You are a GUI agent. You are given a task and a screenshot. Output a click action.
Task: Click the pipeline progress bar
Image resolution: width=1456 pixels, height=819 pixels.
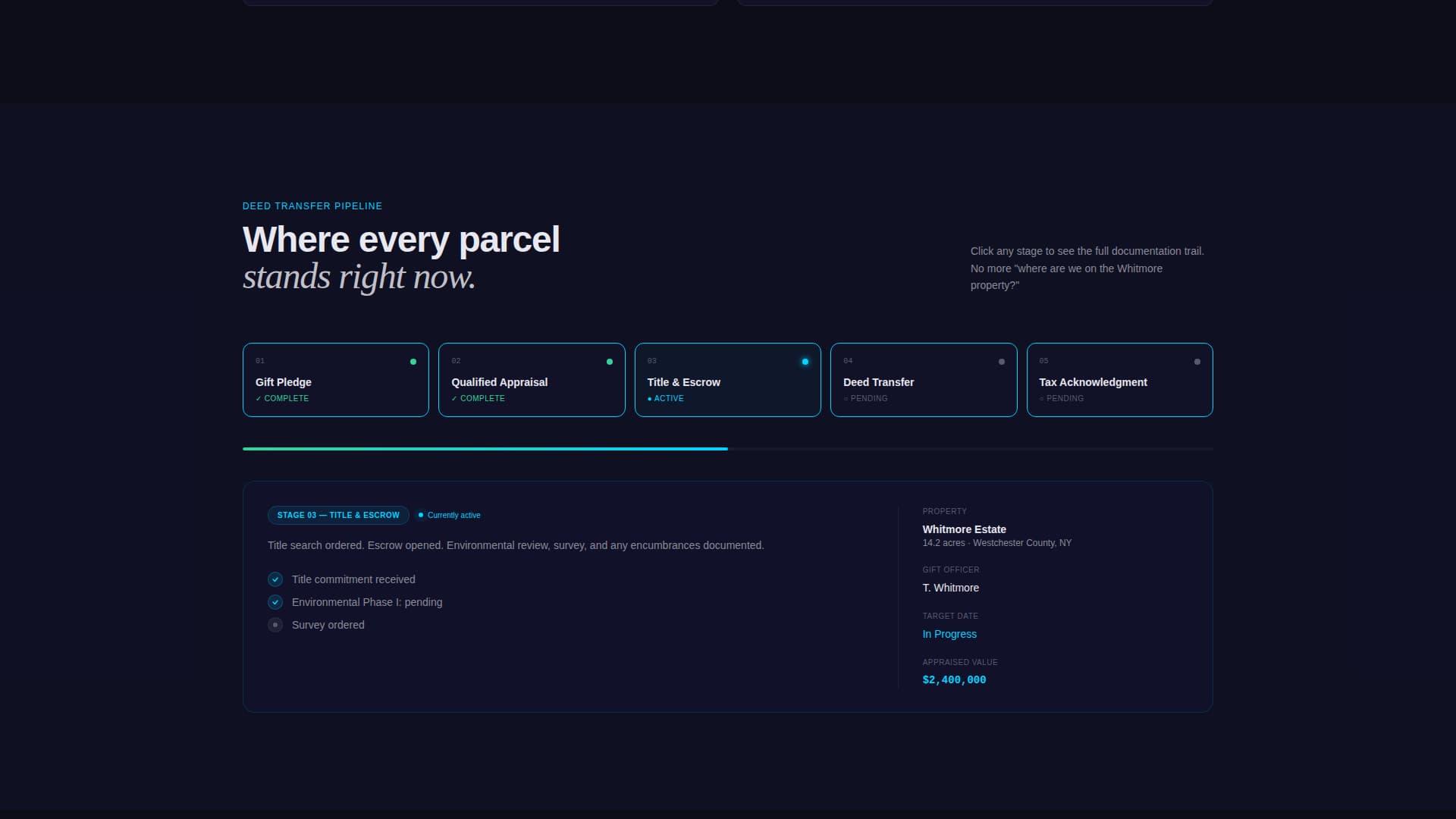point(728,449)
